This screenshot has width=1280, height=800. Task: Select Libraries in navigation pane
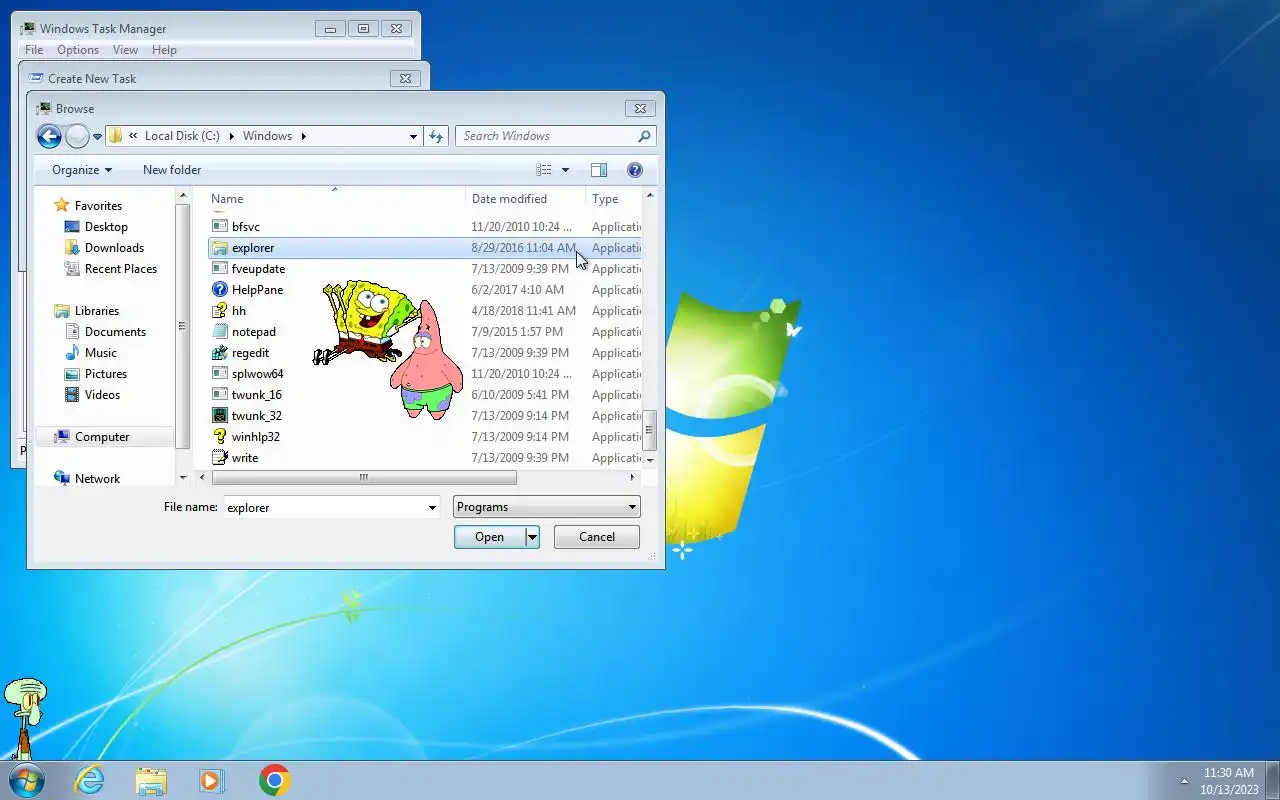pyautogui.click(x=96, y=311)
